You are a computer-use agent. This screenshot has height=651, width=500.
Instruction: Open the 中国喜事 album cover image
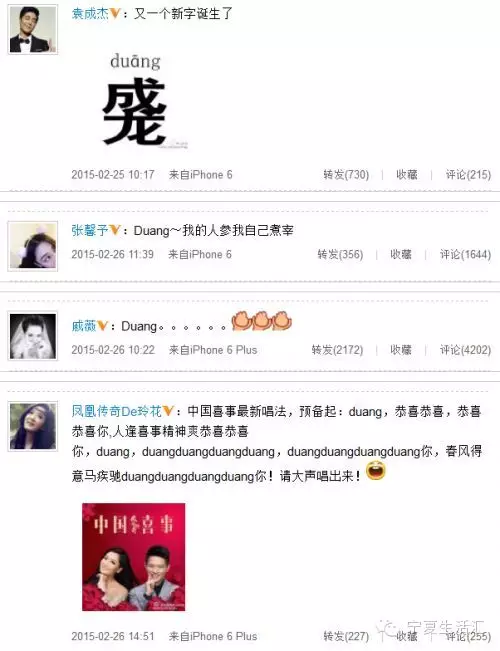pos(134,557)
